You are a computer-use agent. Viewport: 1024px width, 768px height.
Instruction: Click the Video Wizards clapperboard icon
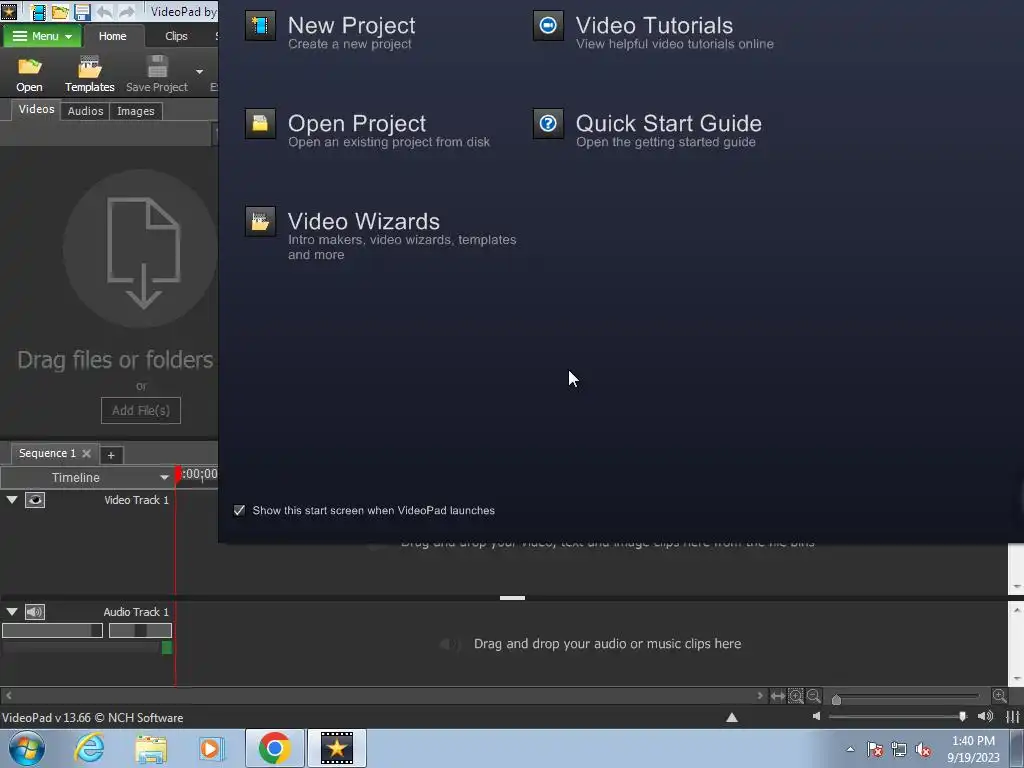coord(260,221)
